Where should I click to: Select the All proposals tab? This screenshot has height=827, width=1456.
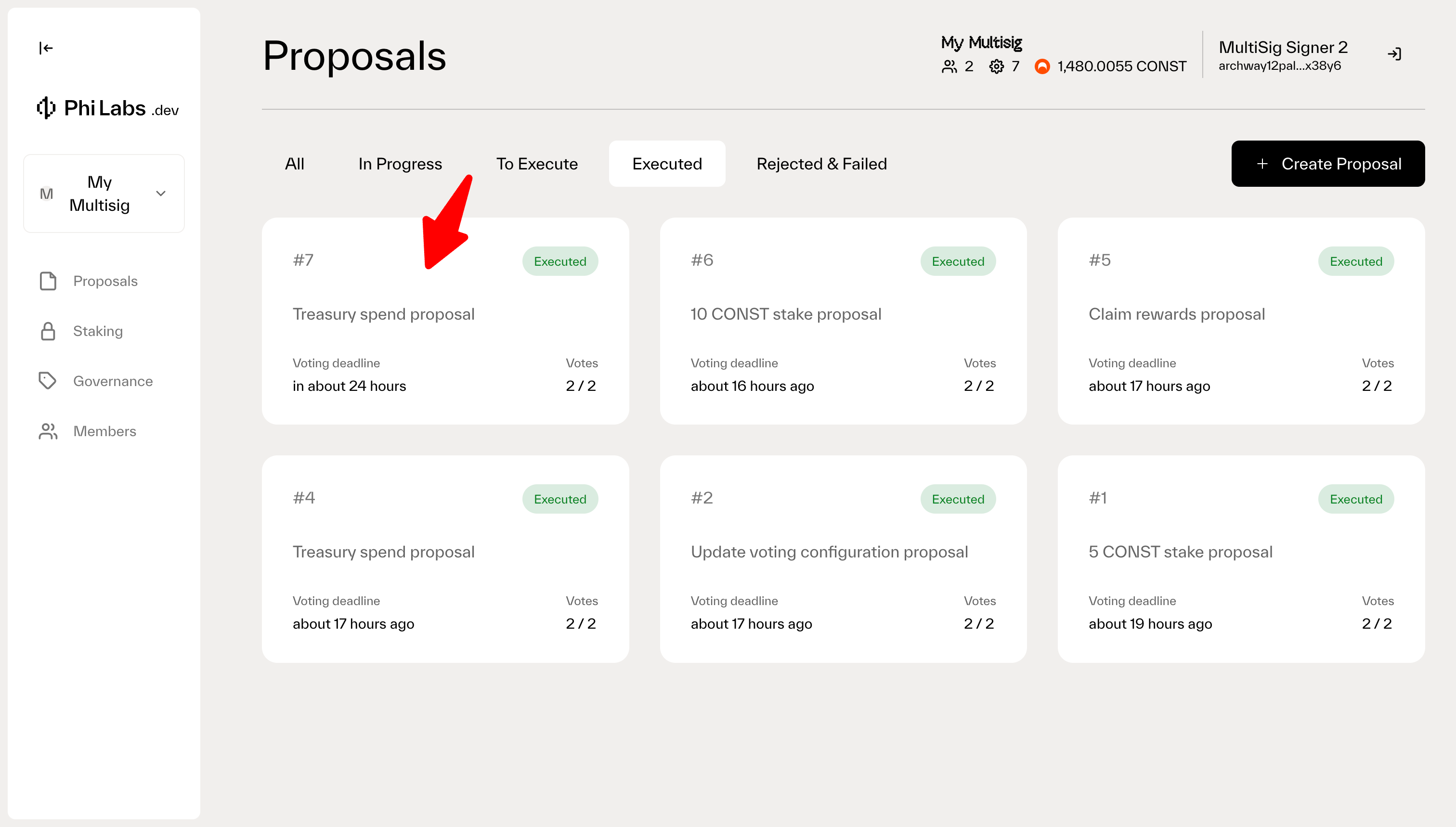(294, 164)
